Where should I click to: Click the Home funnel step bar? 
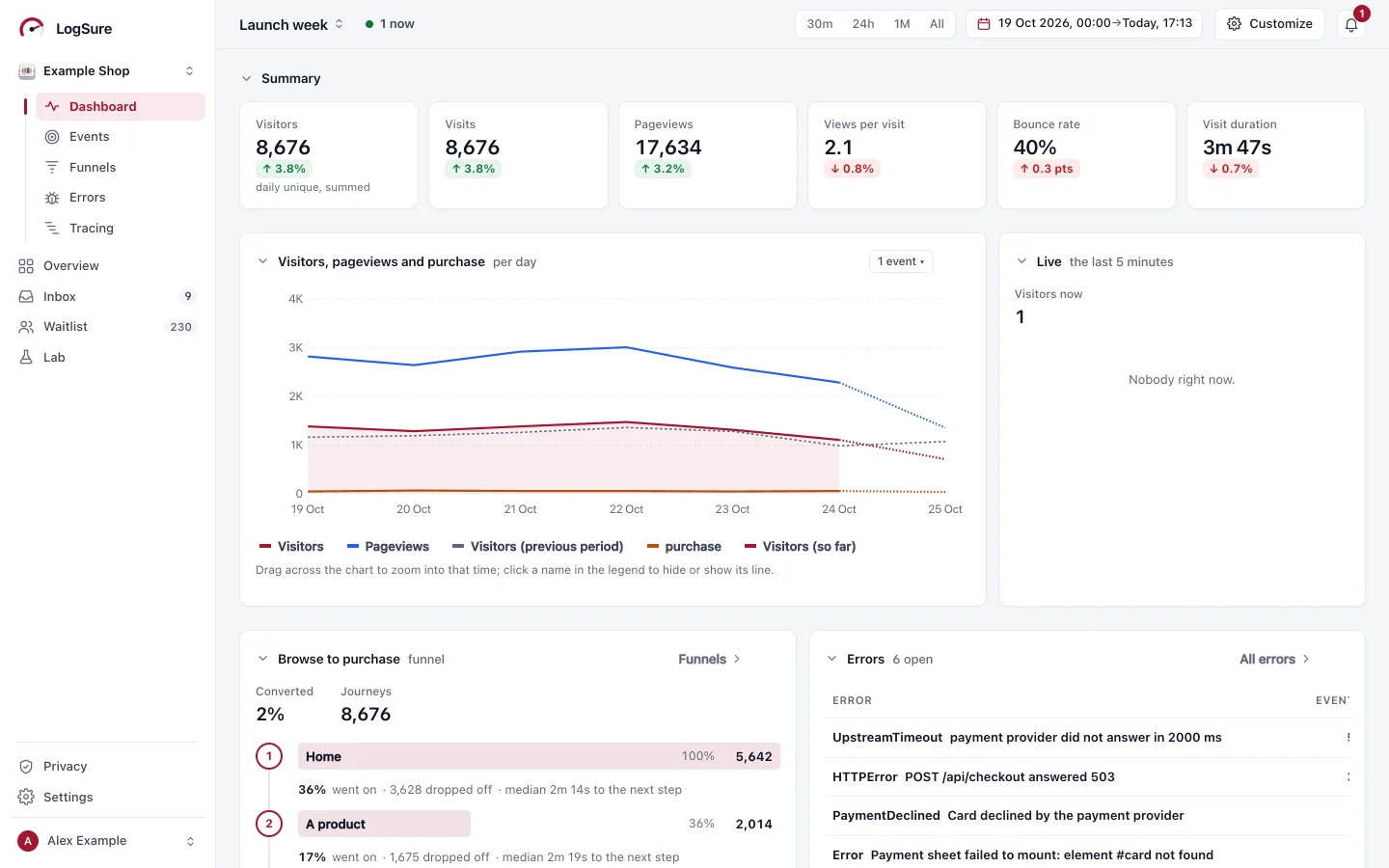[x=539, y=756]
